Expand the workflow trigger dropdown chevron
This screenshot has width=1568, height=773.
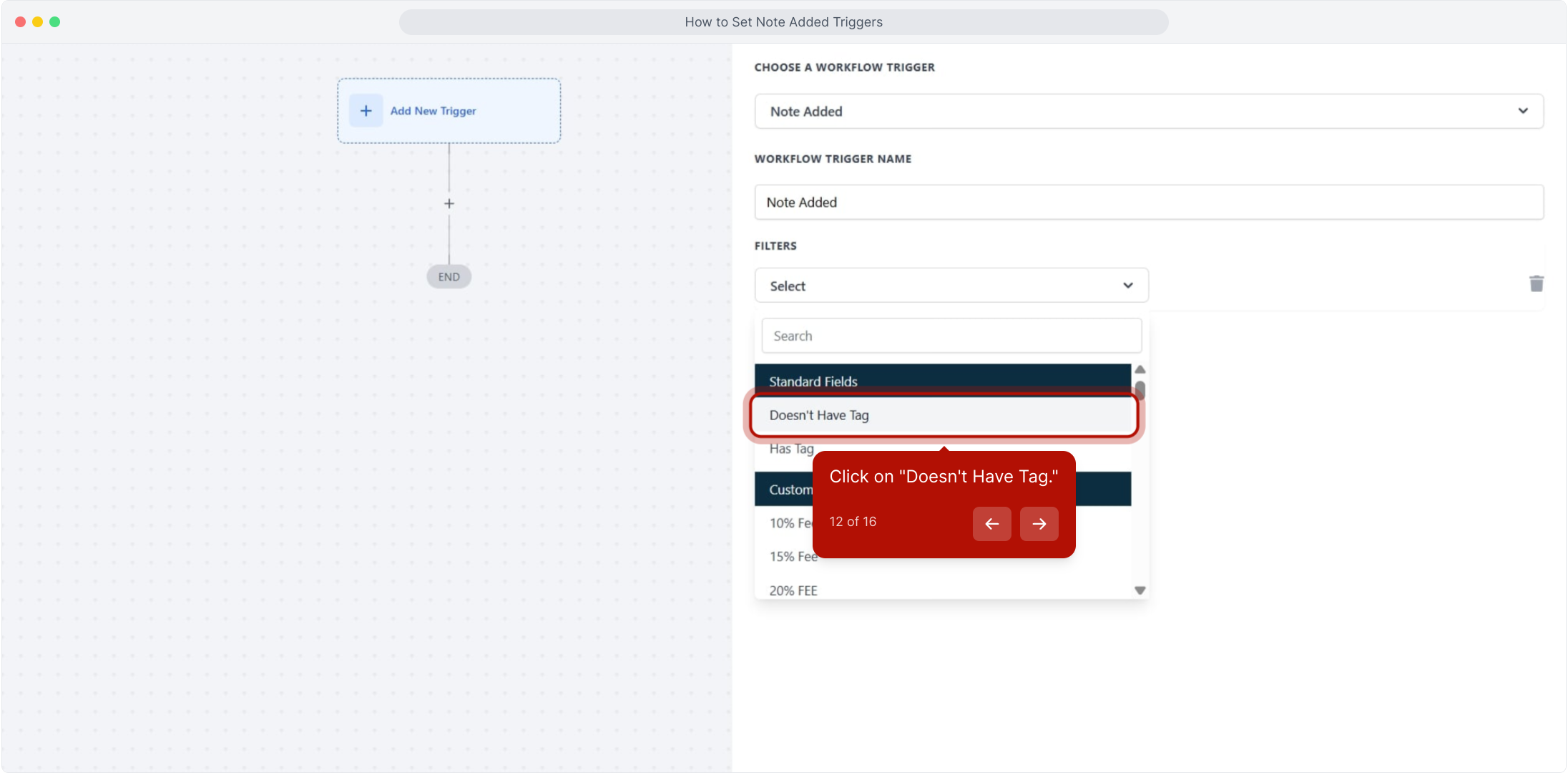[x=1523, y=111]
